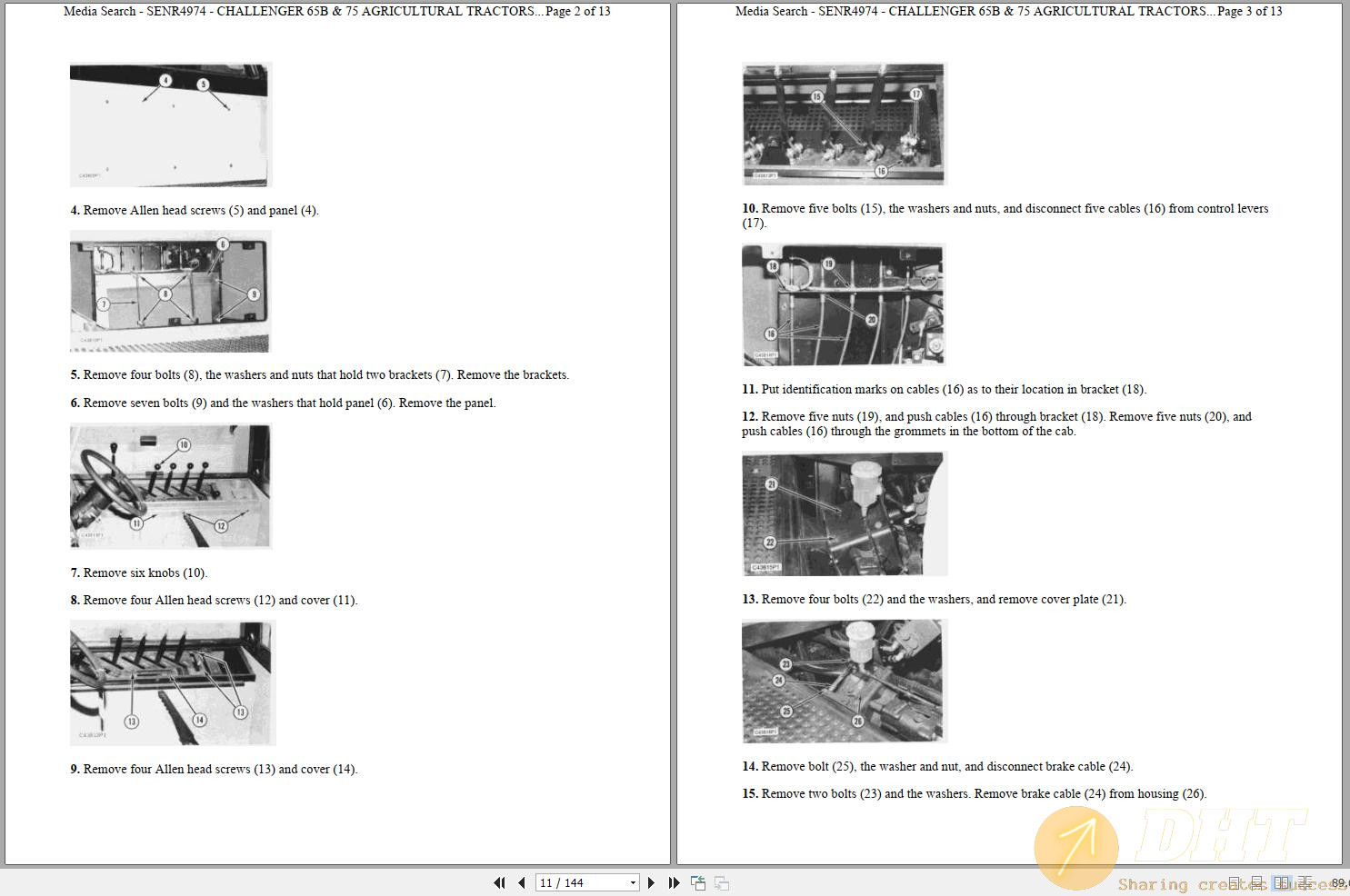
Task: Open the page number dropdown
Action: tap(633, 882)
